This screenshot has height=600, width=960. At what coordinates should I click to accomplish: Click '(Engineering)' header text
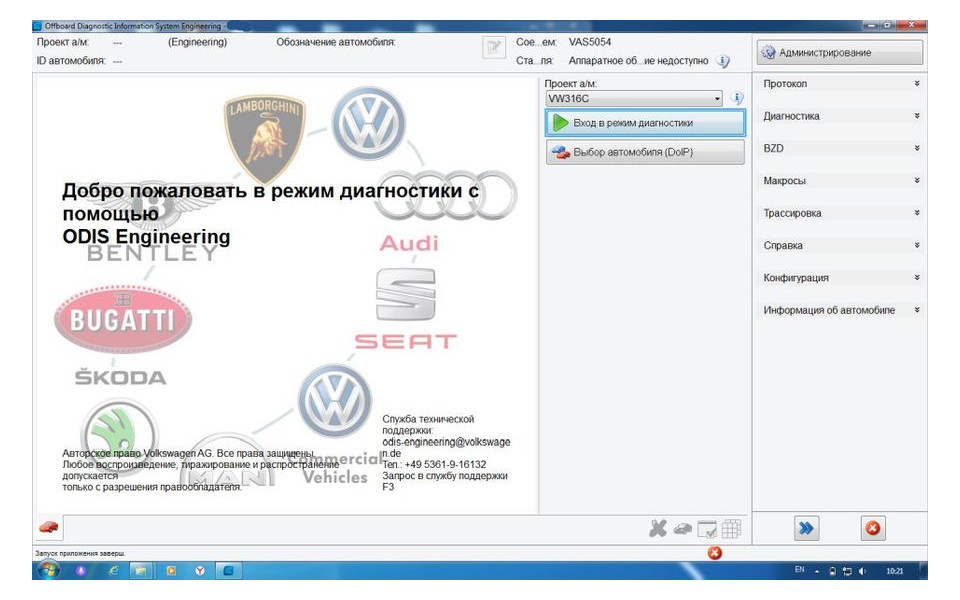tap(197, 42)
